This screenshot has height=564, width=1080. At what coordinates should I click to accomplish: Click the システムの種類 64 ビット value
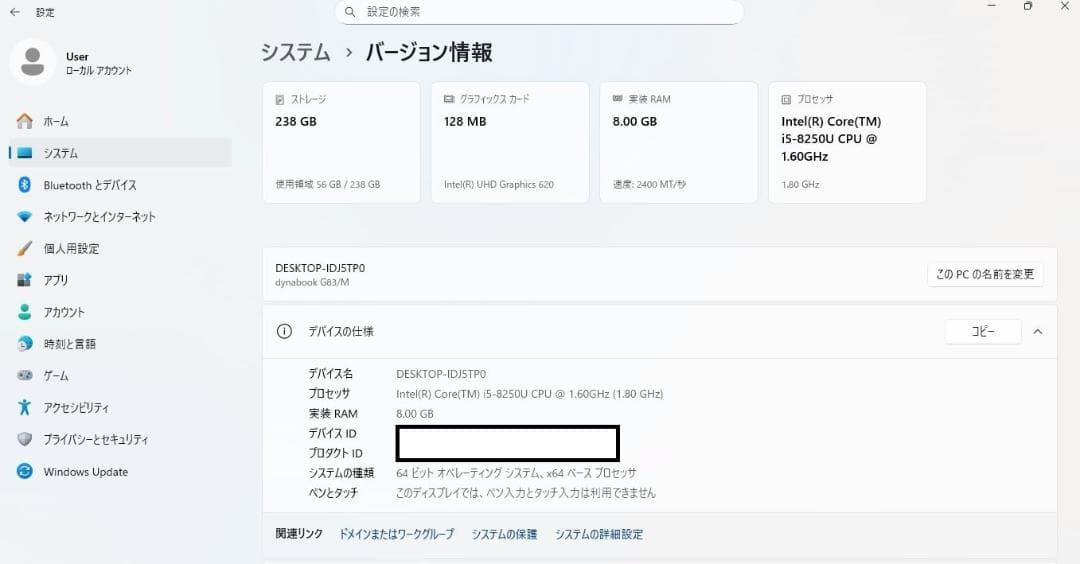click(x=516, y=473)
